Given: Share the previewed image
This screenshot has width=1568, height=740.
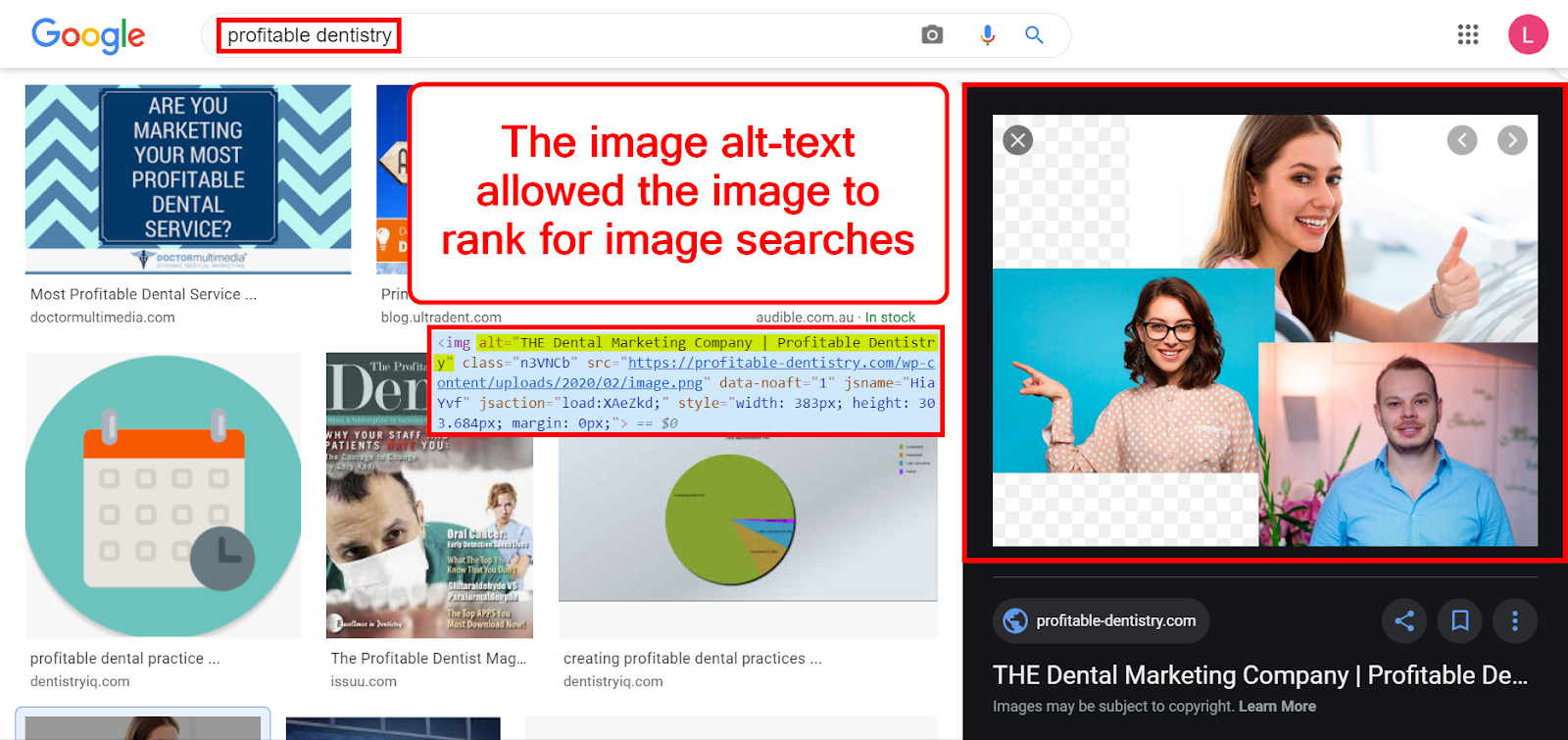Looking at the screenshot, I should tap(1404, 620).
